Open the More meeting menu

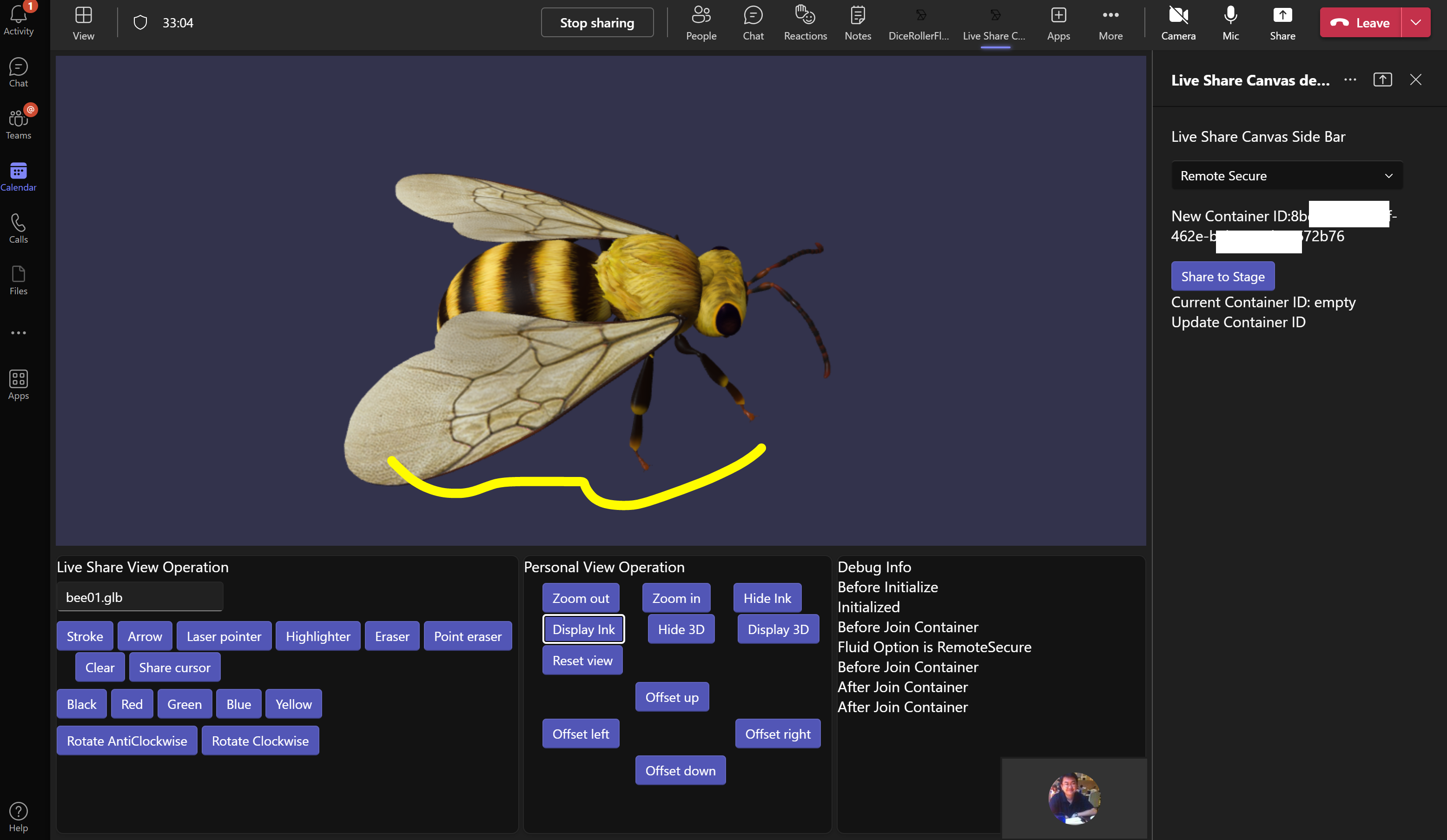click(x=1110, y=23)
